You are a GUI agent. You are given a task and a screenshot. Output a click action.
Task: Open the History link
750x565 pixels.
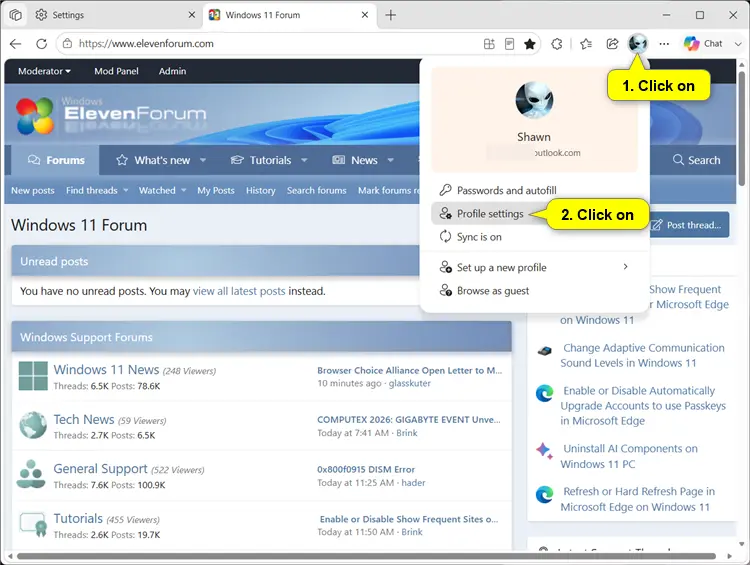pos(261,190)
